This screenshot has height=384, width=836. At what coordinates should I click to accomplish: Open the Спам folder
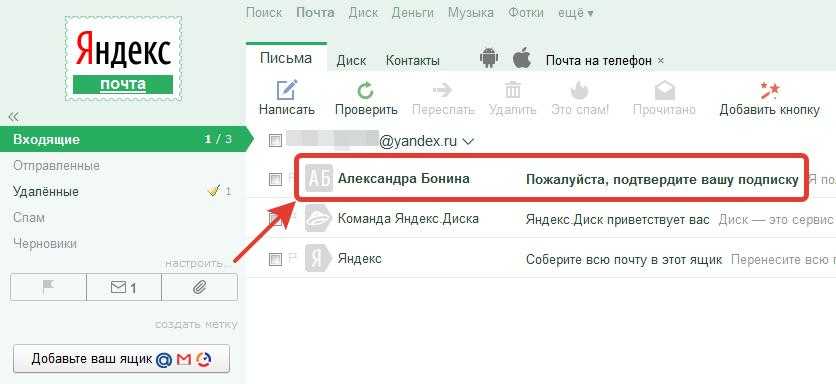tap(29, 218)
